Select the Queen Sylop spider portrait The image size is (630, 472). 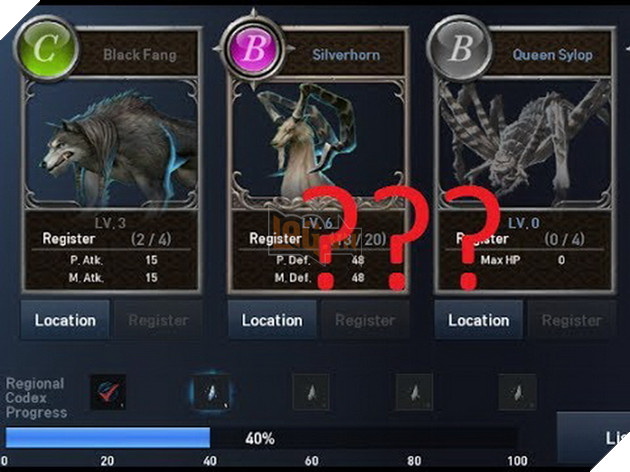pos(525,143)
